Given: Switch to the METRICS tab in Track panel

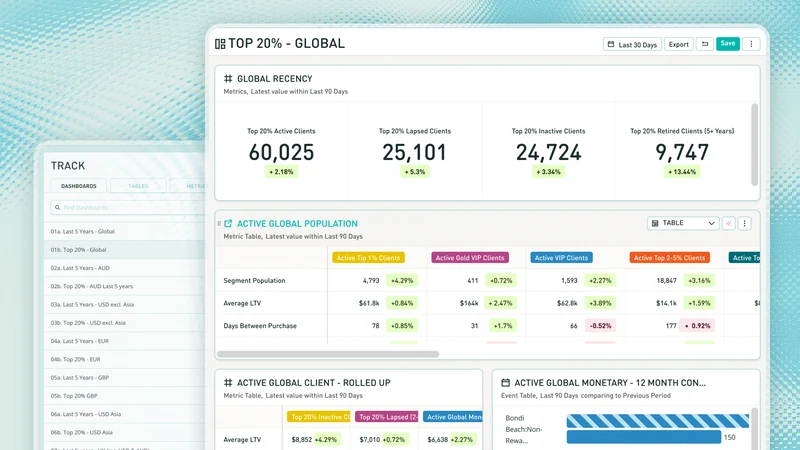Looking at the screenshot, I should coord(189,186).
